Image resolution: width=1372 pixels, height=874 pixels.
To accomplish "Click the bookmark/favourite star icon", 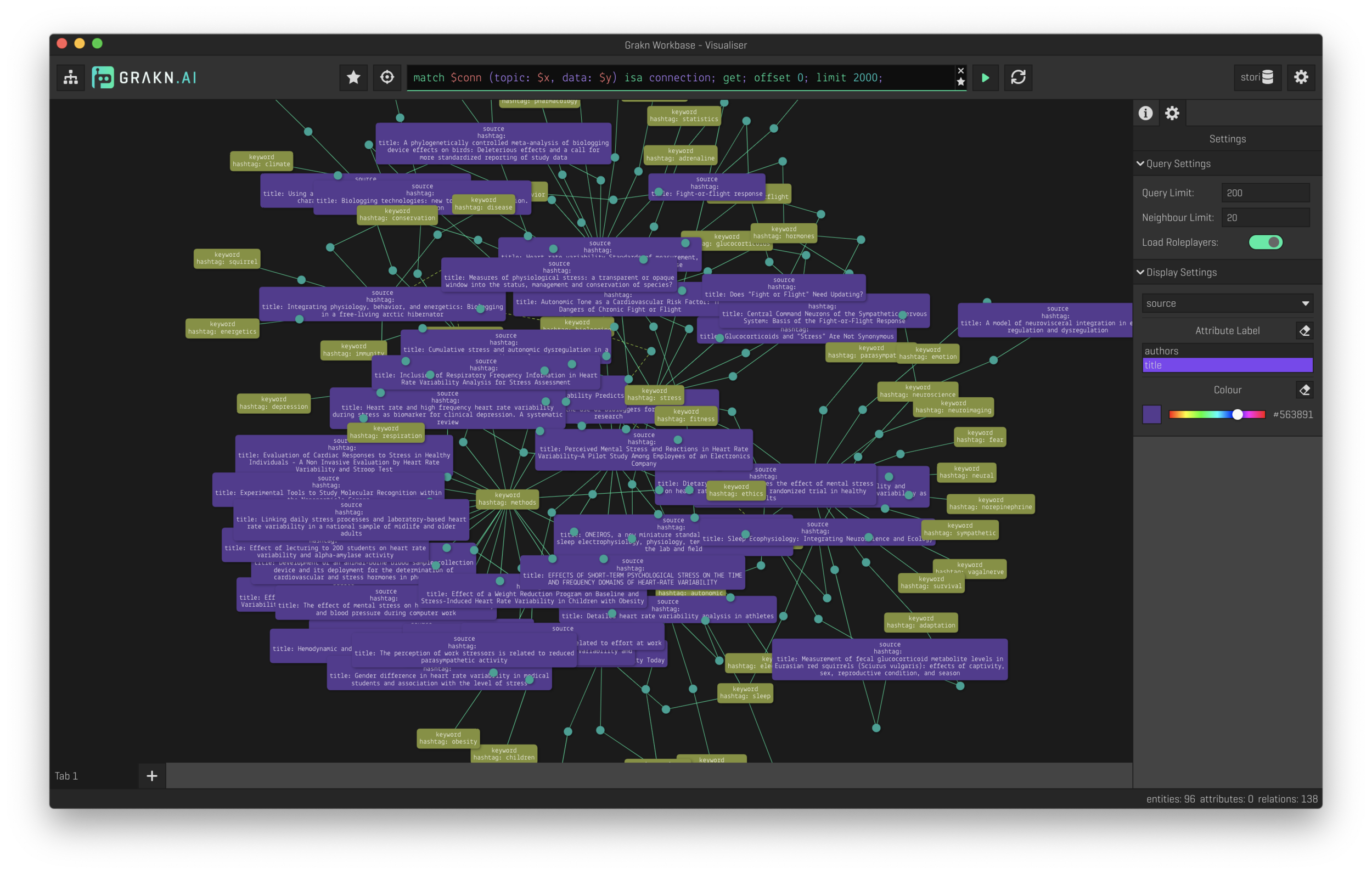I will coord(352,78).
